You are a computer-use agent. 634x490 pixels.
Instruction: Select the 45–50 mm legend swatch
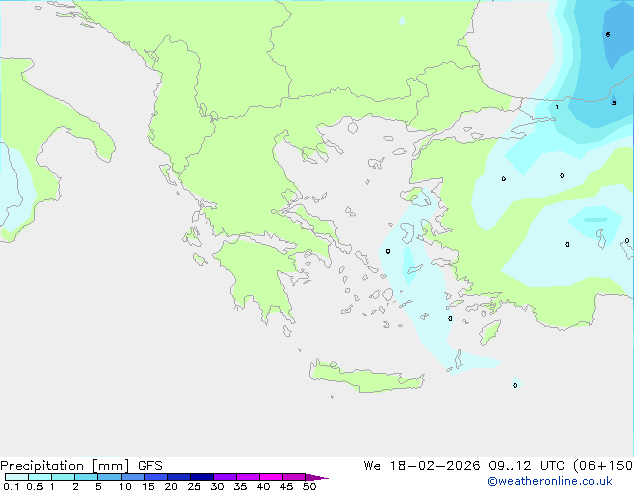click(x=294, y=477)
